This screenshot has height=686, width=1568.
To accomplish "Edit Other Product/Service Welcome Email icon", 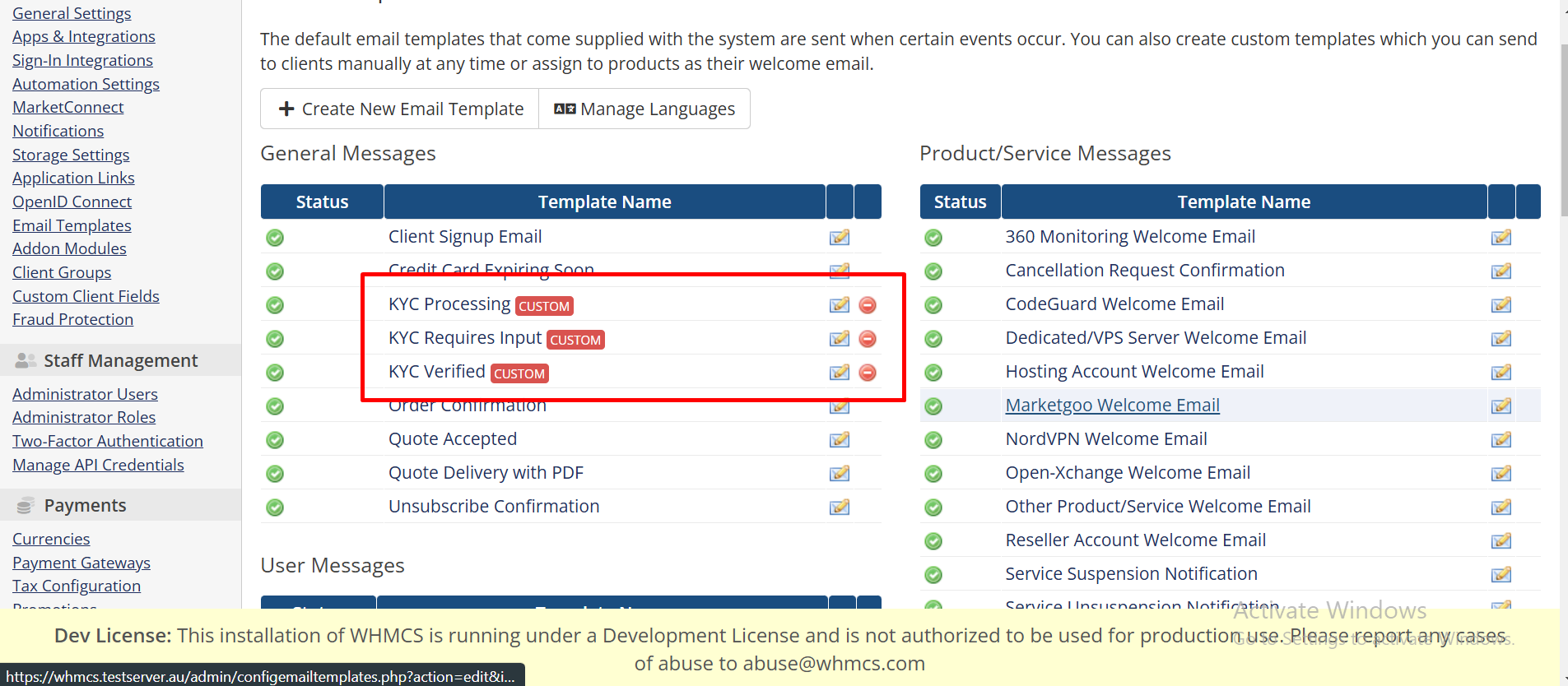I will click(x=1501, y=508).
